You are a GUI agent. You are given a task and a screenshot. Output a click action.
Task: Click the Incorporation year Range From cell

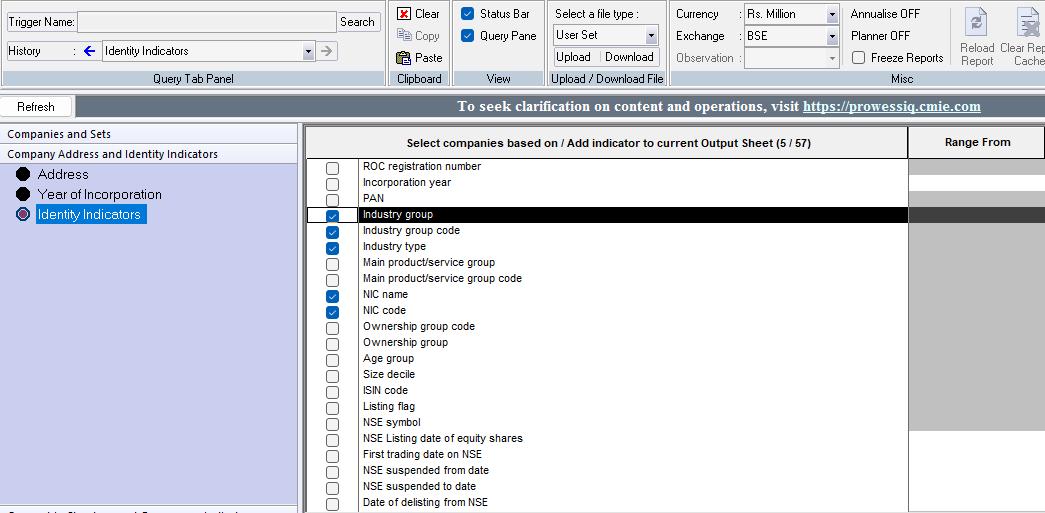[x=976, y=183]
